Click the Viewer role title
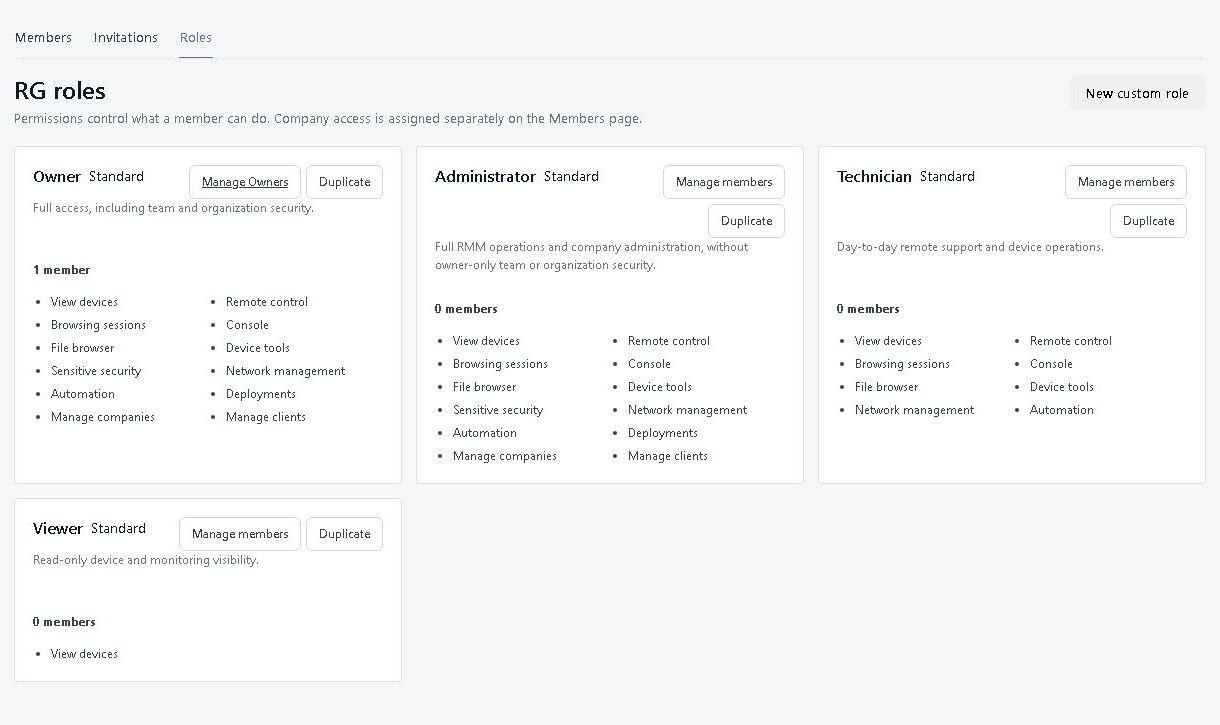Viewport: 1220px width, 725px height. click(x=58, y=529)
